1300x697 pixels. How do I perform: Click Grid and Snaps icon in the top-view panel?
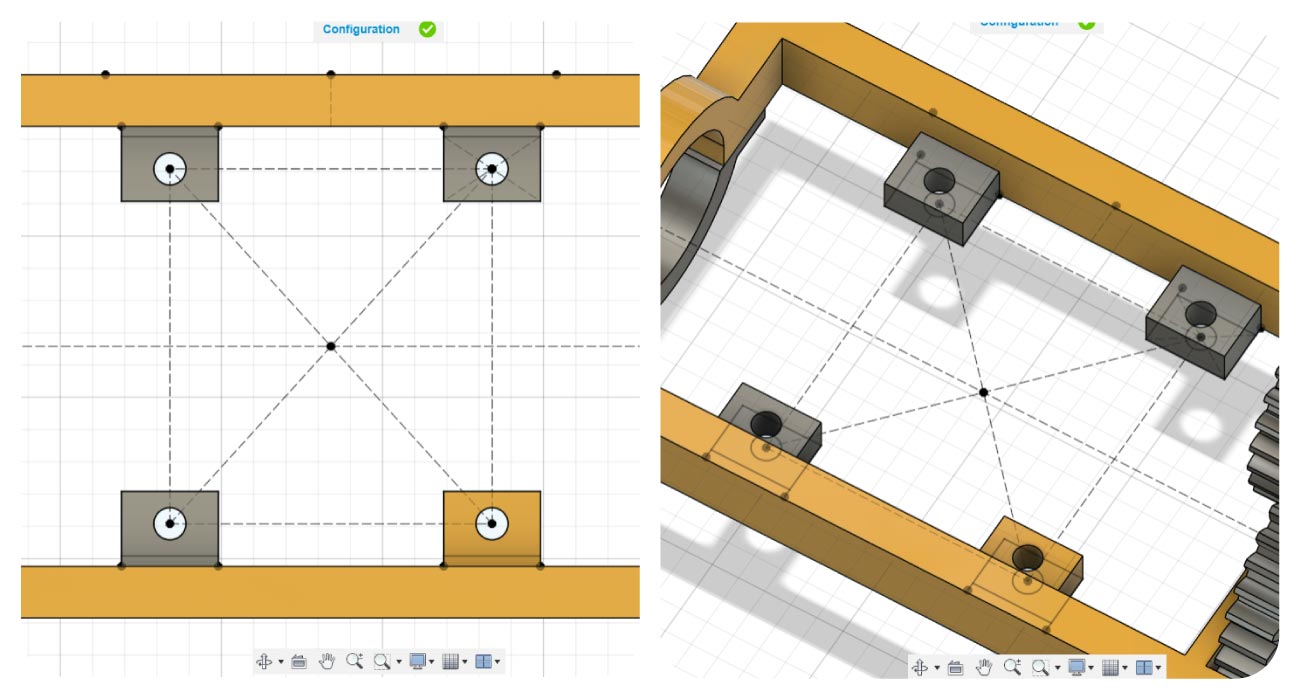pyautogui.click(x=450, y=661)
